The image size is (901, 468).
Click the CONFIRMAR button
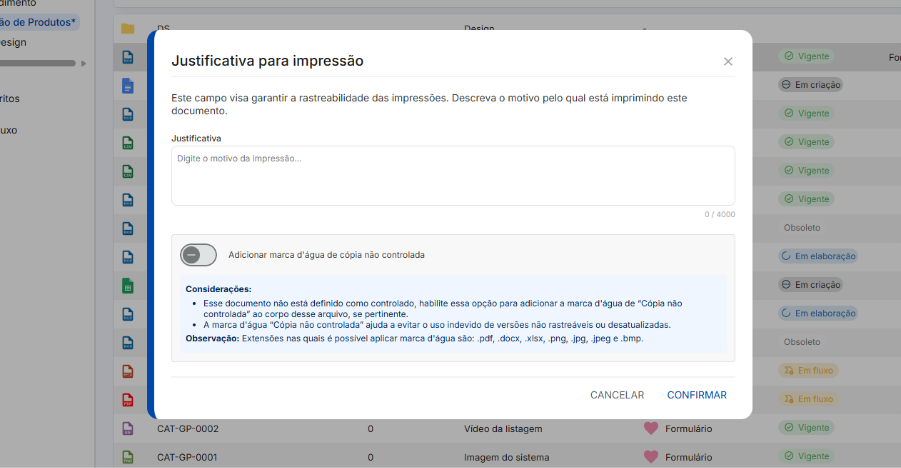pos(696,395)
